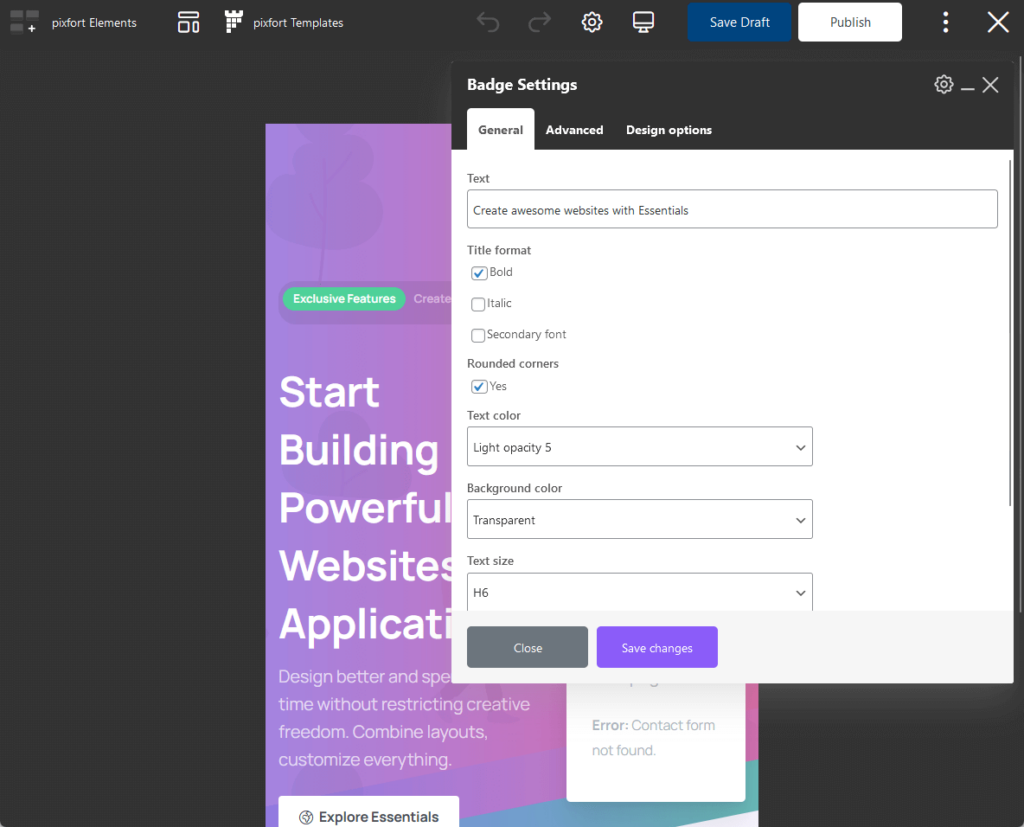The image size is (1024, 827).
Task: Switch to the Advanced tab
Action: tap(574, 129)
